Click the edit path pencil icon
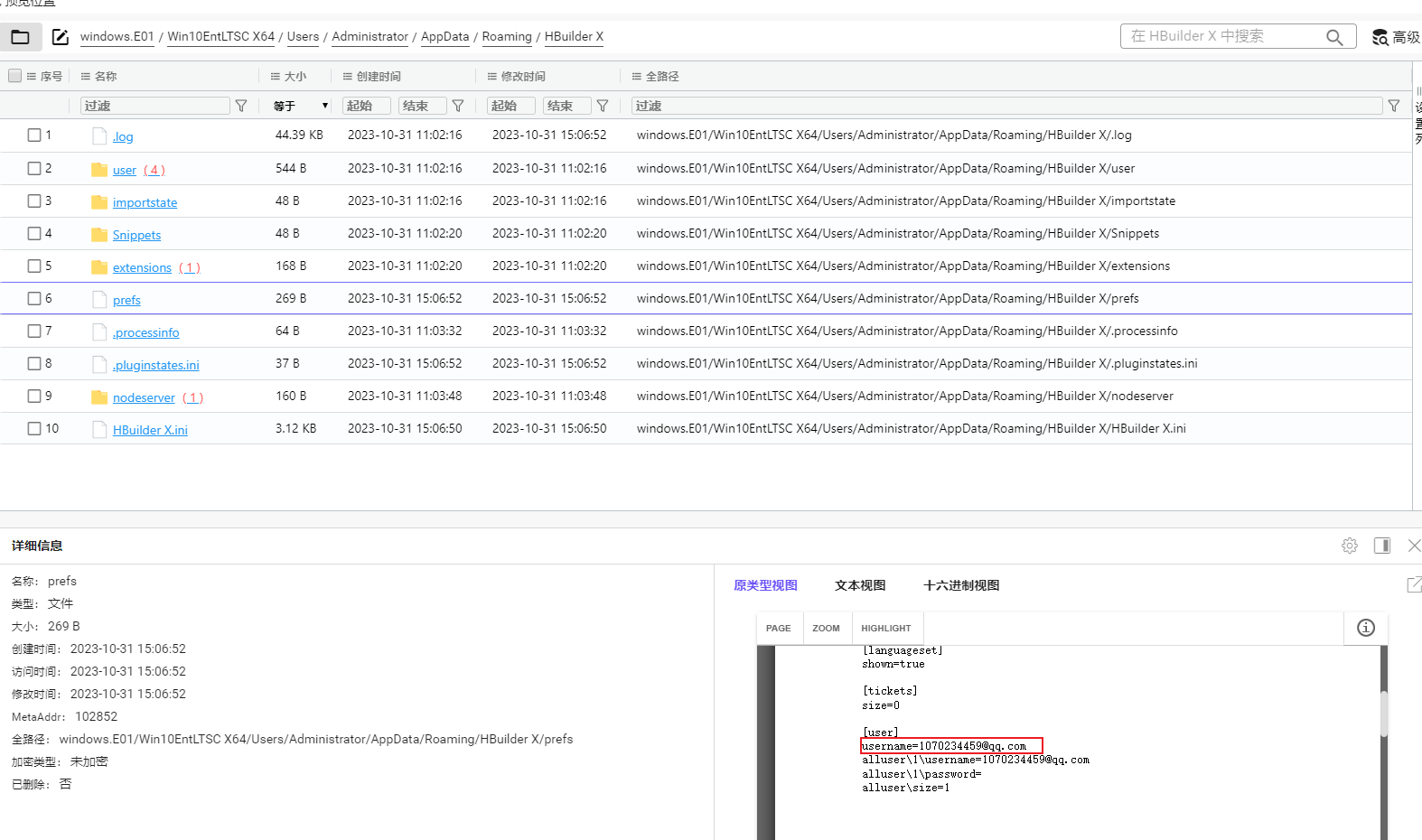Image resolution: width=1422 pixels, height=840 pixels. coord(61,37)
